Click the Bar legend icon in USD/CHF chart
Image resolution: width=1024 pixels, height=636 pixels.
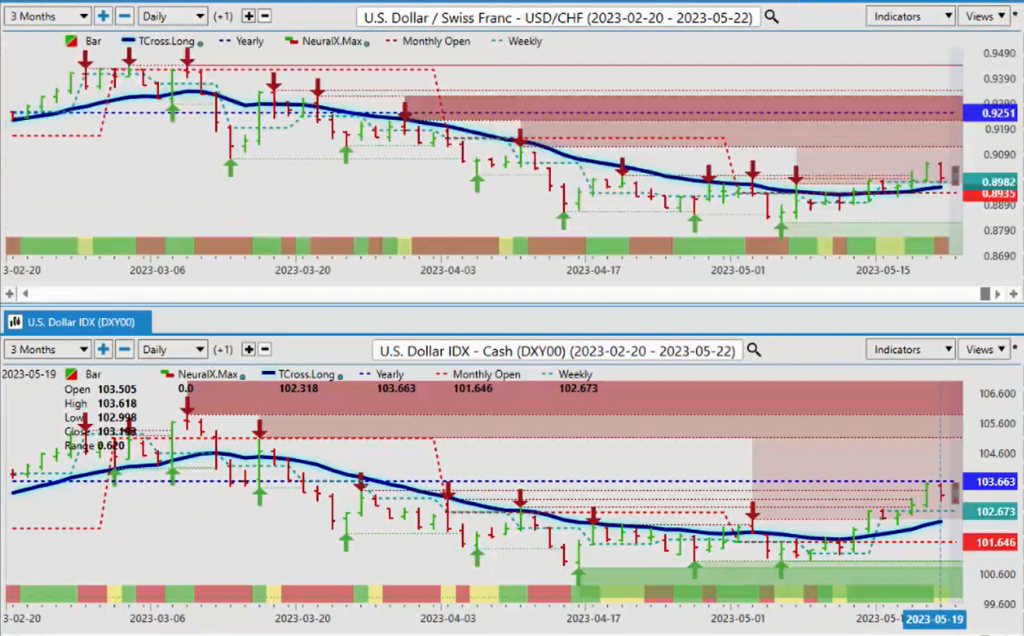pos(71,41)
